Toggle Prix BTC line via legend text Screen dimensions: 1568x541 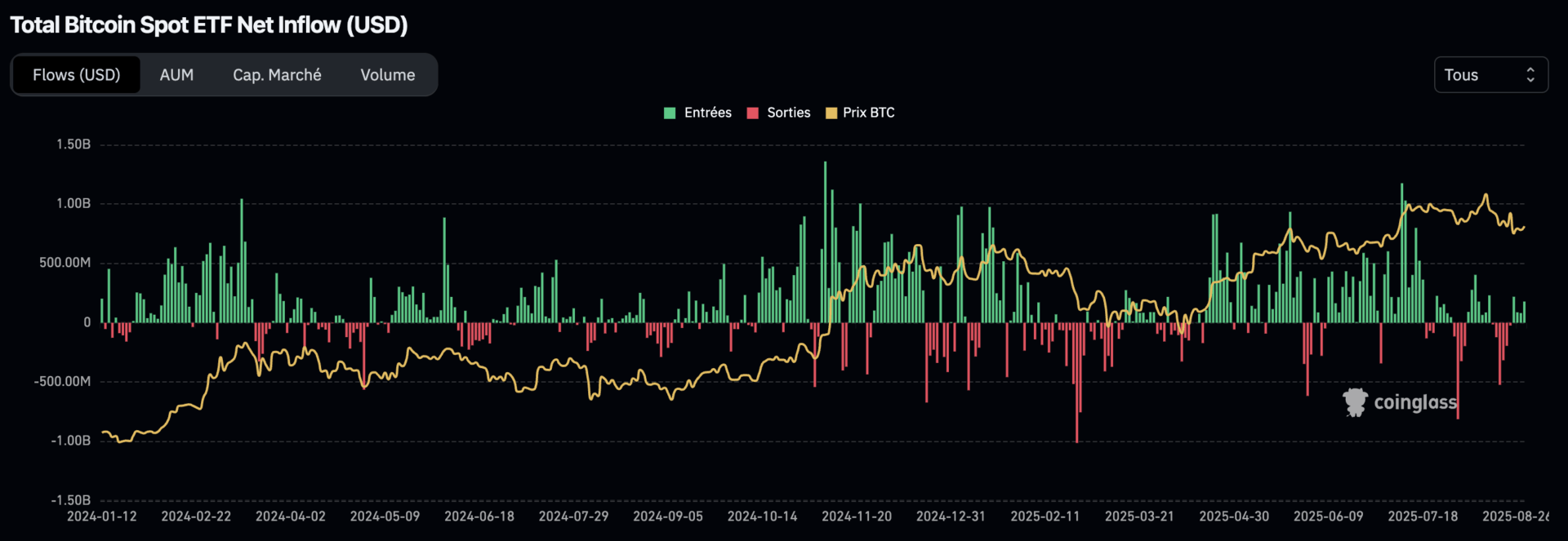(868, 113)
